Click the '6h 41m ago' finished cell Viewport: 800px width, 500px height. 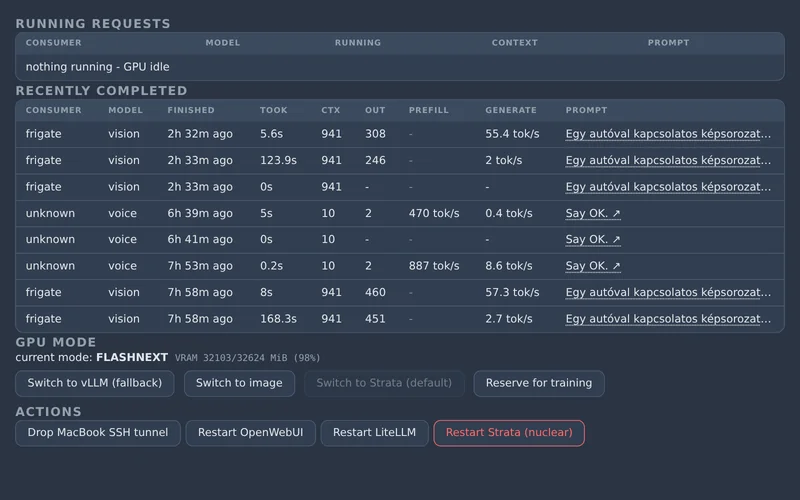(200, 240)
